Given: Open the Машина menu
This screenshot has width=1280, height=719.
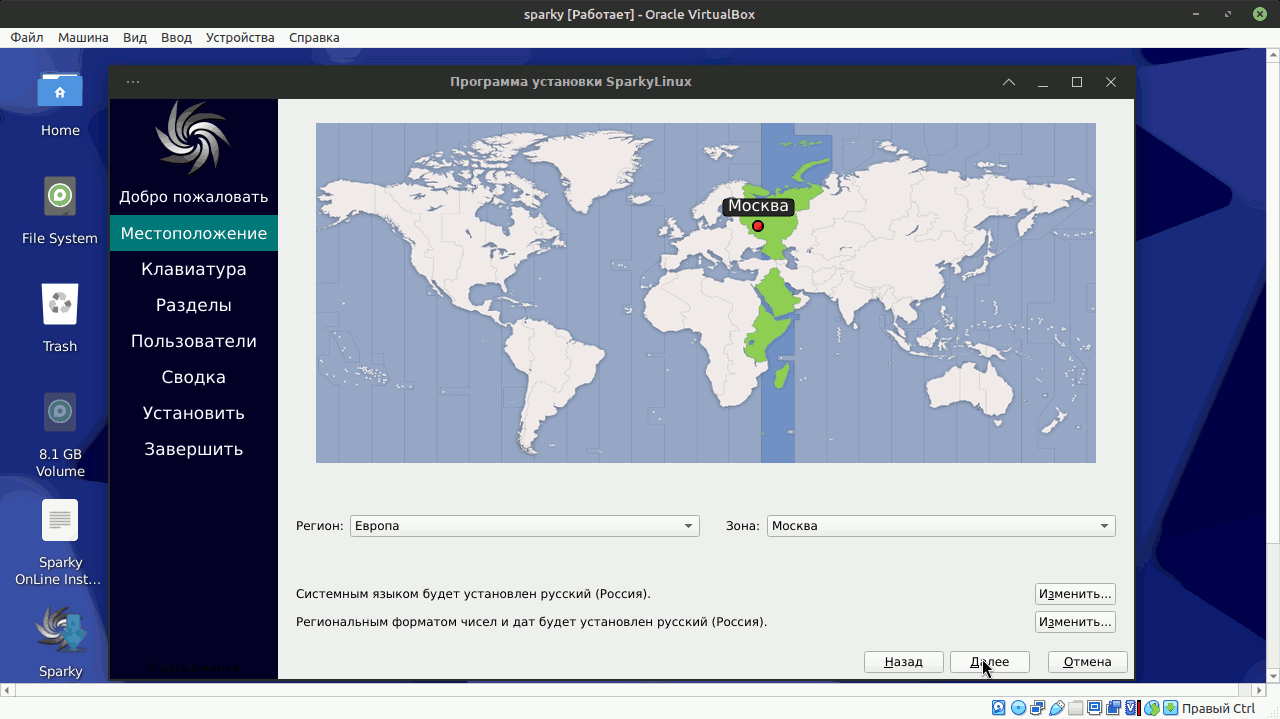Looking at the screenshot, I should pos(83,38).
